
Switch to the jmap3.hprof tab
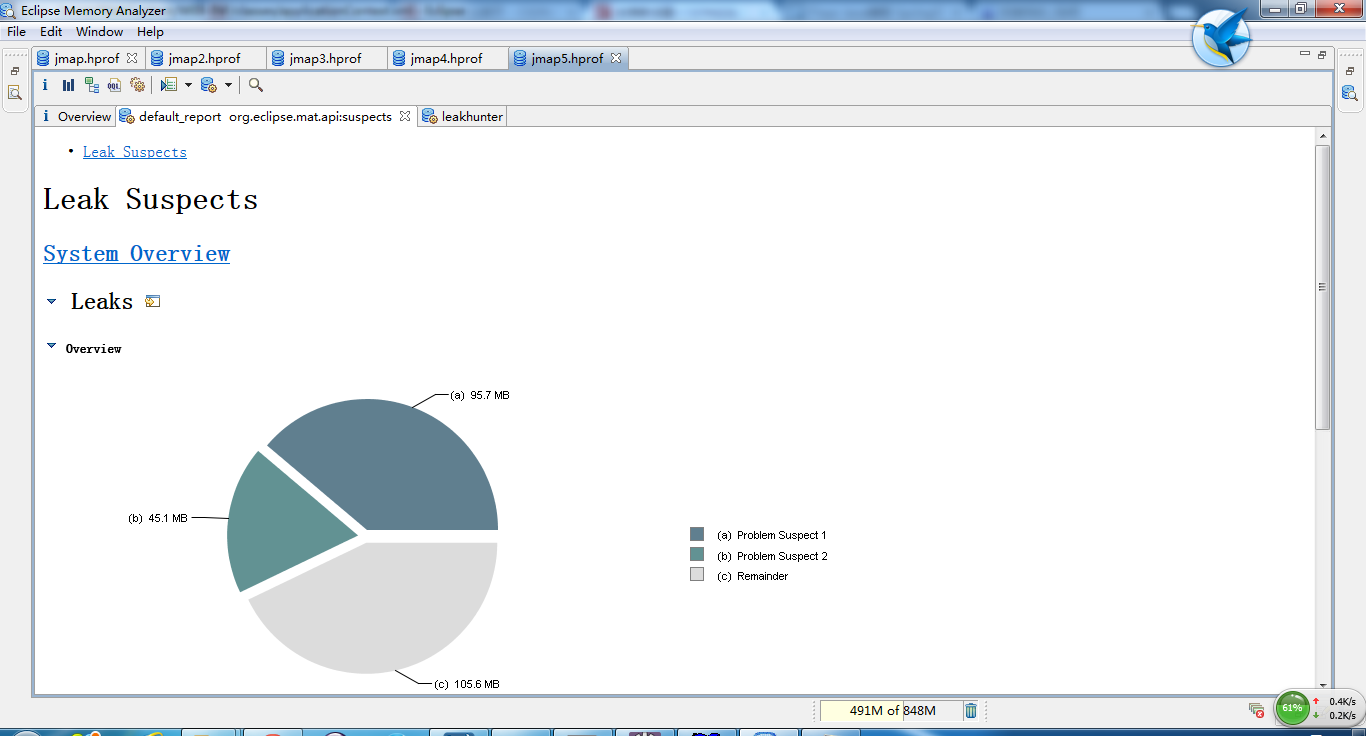[x=324, y=58]
